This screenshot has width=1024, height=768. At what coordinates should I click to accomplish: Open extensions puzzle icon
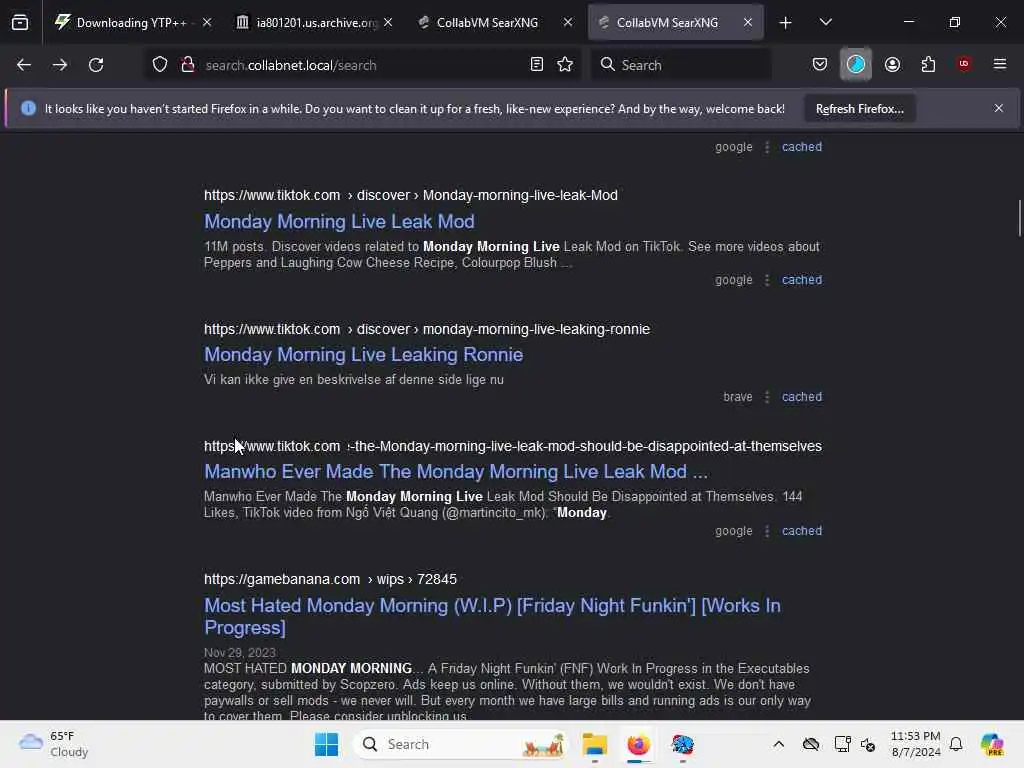928,64
